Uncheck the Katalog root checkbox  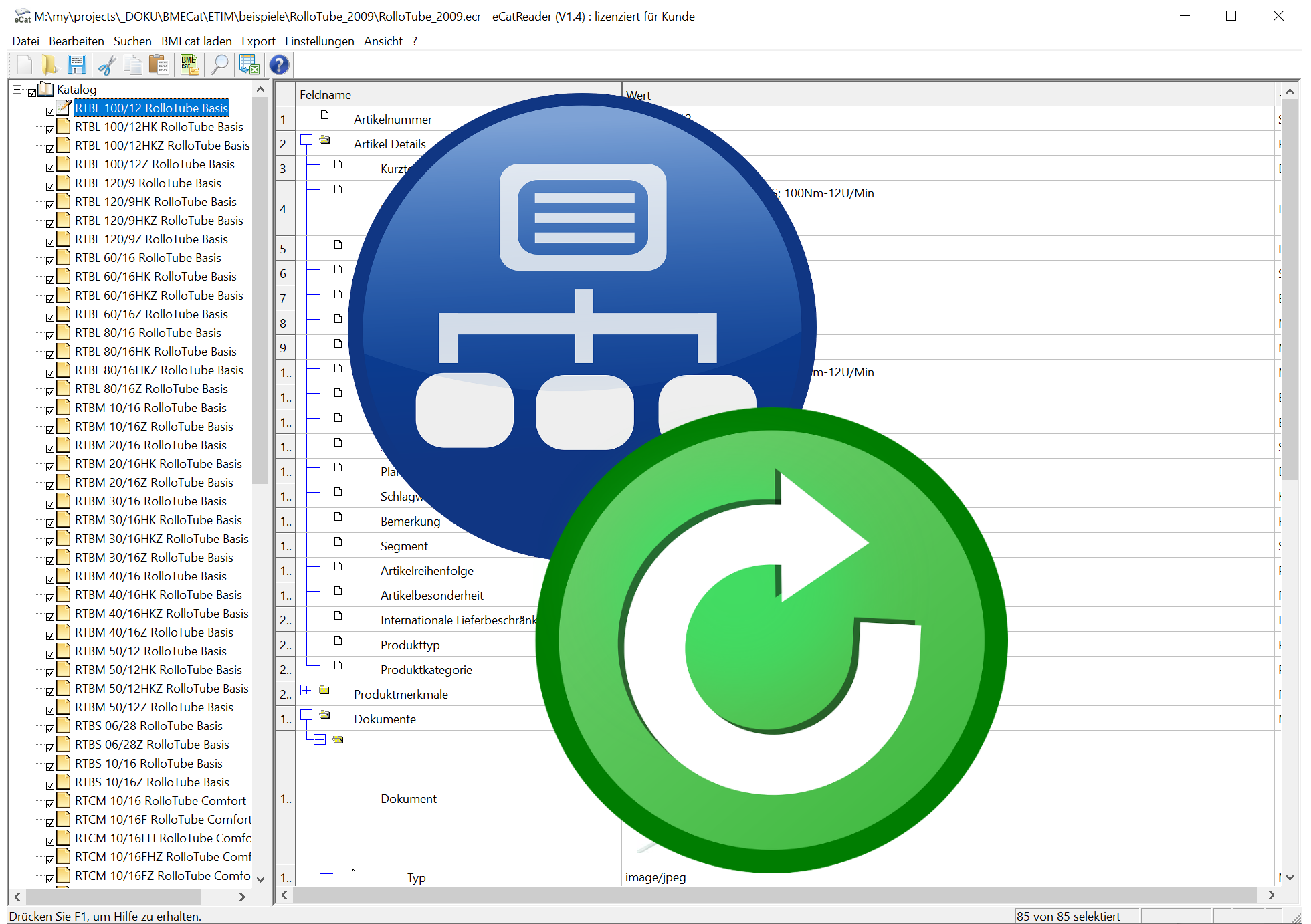[32, 92]
